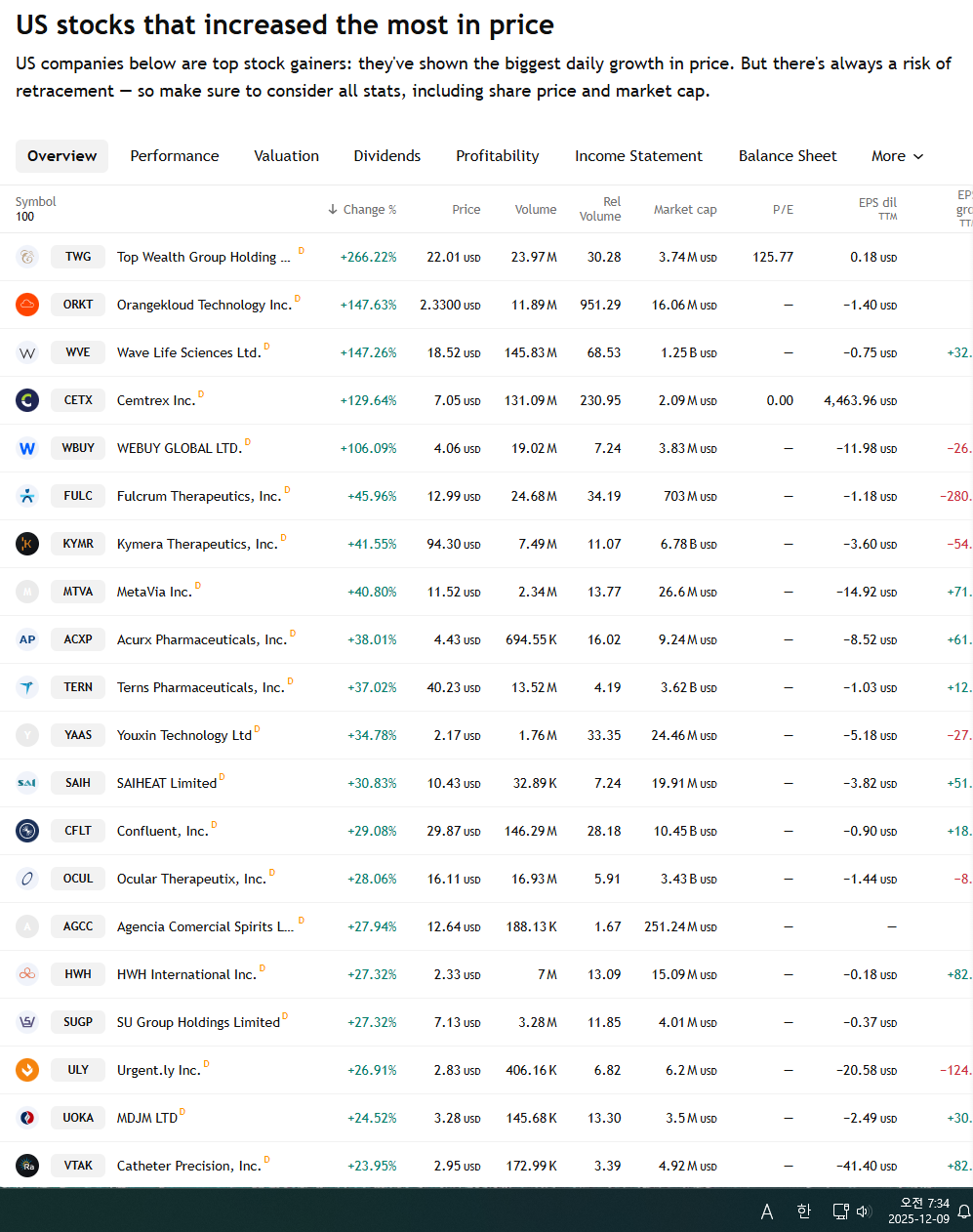Open Wave Life Sciences Ltd. link
Image resolution: width=973 pixels, height=1232 pixels.
[x=189, y=352]
